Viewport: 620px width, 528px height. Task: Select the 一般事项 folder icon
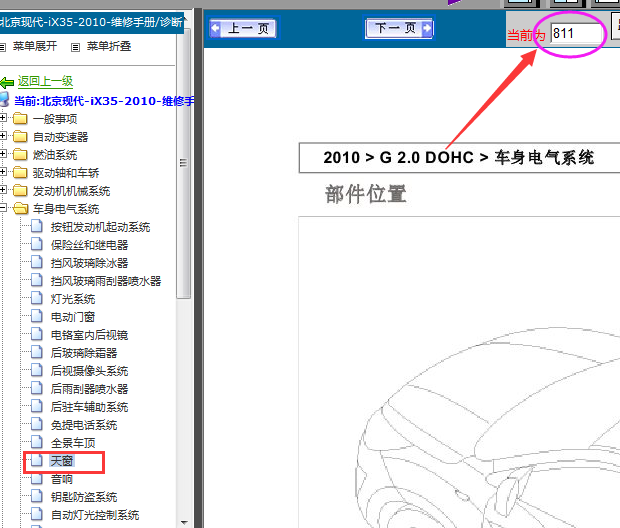(x=20, y=118)
